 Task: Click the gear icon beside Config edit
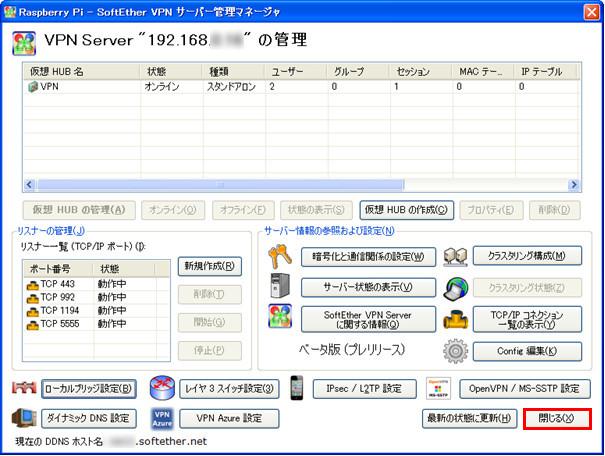[455, 351]
